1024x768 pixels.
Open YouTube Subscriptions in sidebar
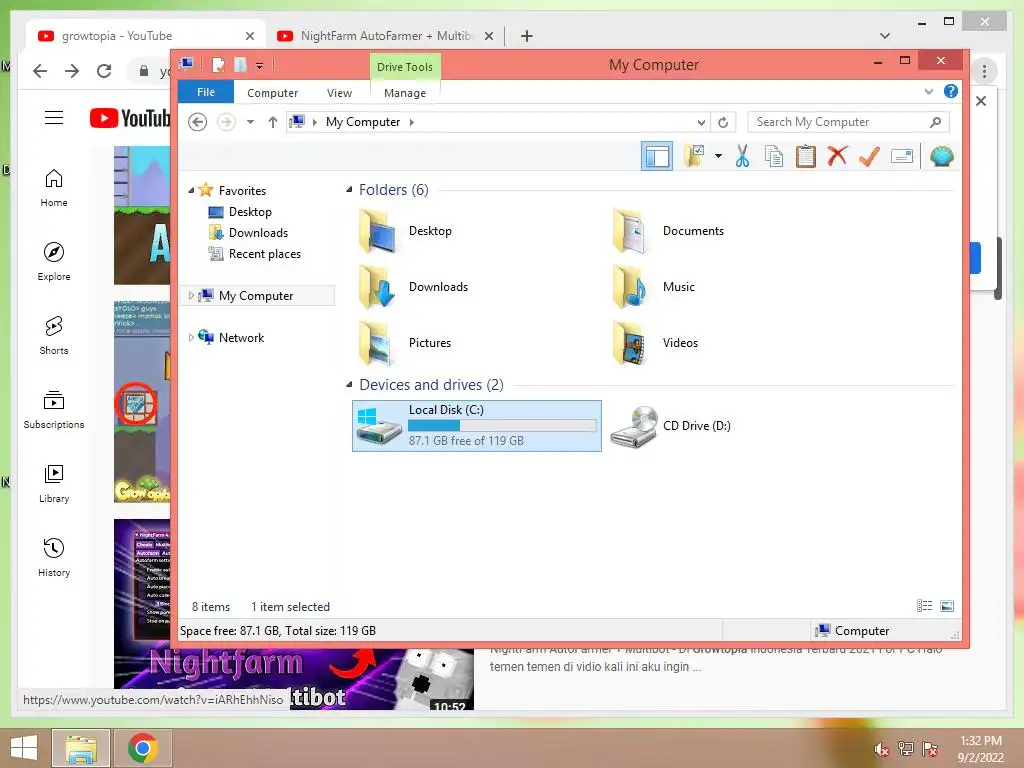(x=54, y=409)
